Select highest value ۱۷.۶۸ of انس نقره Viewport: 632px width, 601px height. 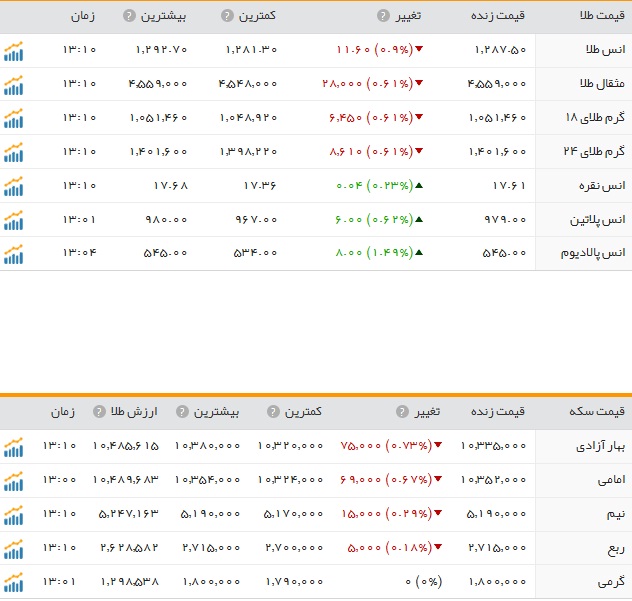[x=170, y=185]
